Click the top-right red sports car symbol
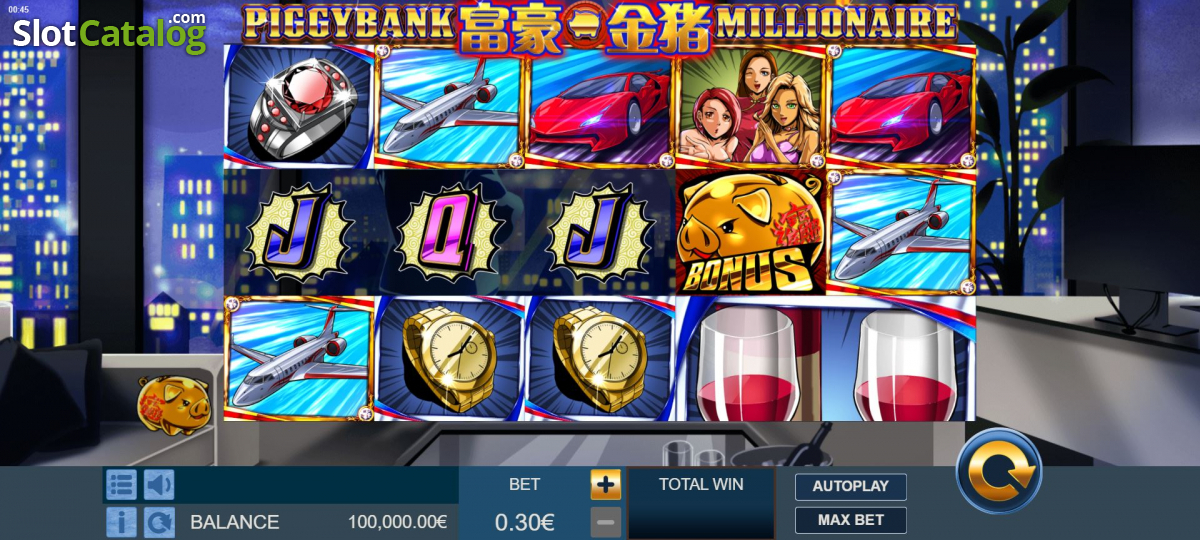 click(x=901, y=107)
